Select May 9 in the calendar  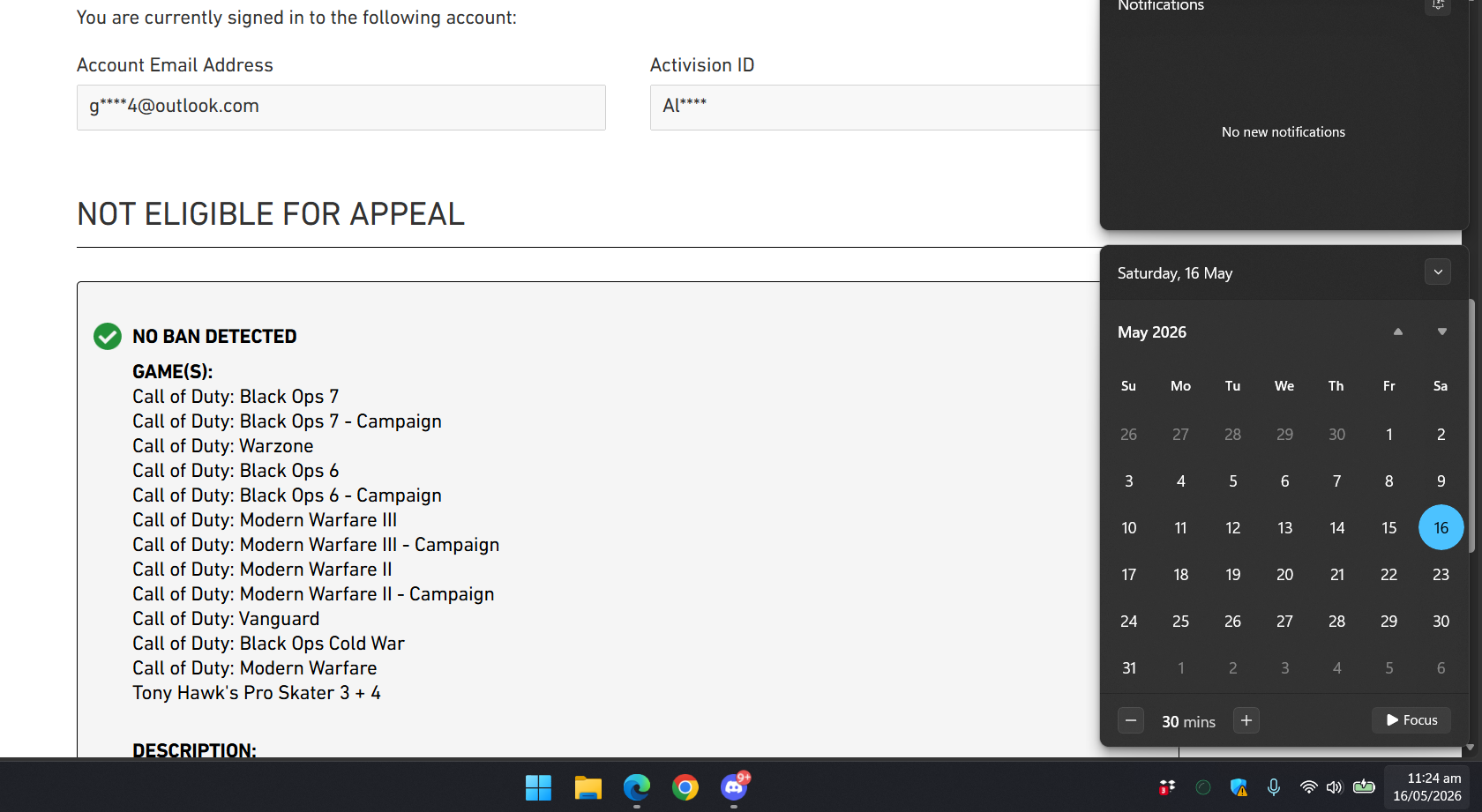click(1441, 480)
